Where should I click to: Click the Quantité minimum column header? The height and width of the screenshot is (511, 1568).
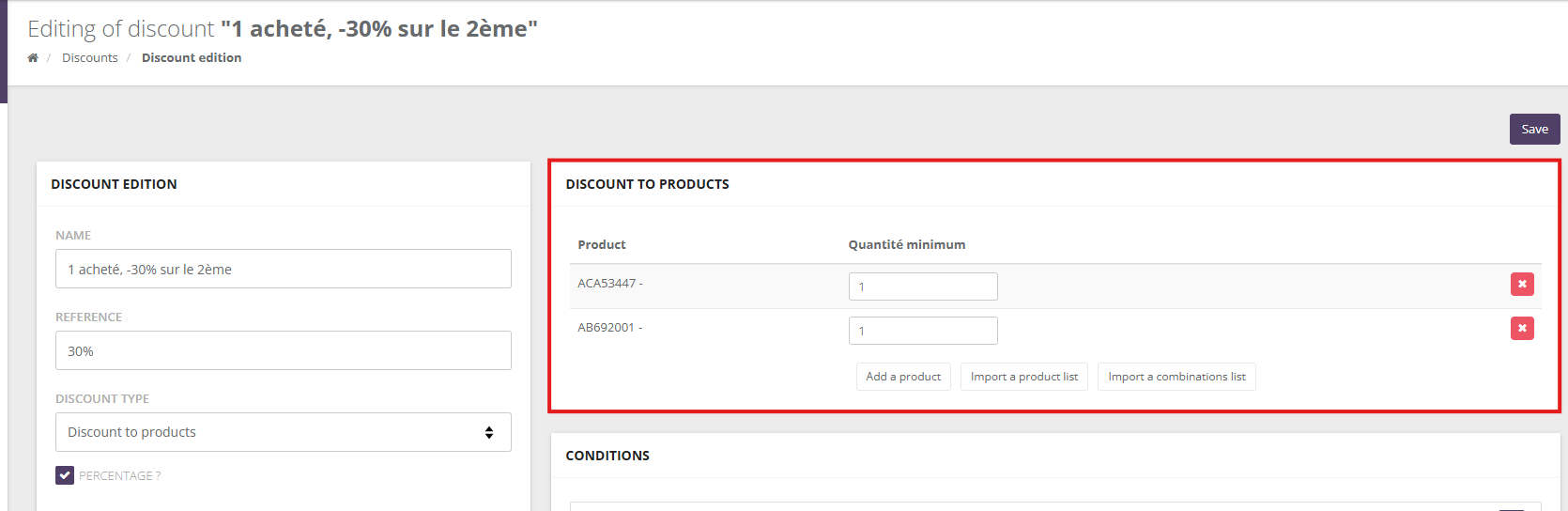[x=906, y=244]
